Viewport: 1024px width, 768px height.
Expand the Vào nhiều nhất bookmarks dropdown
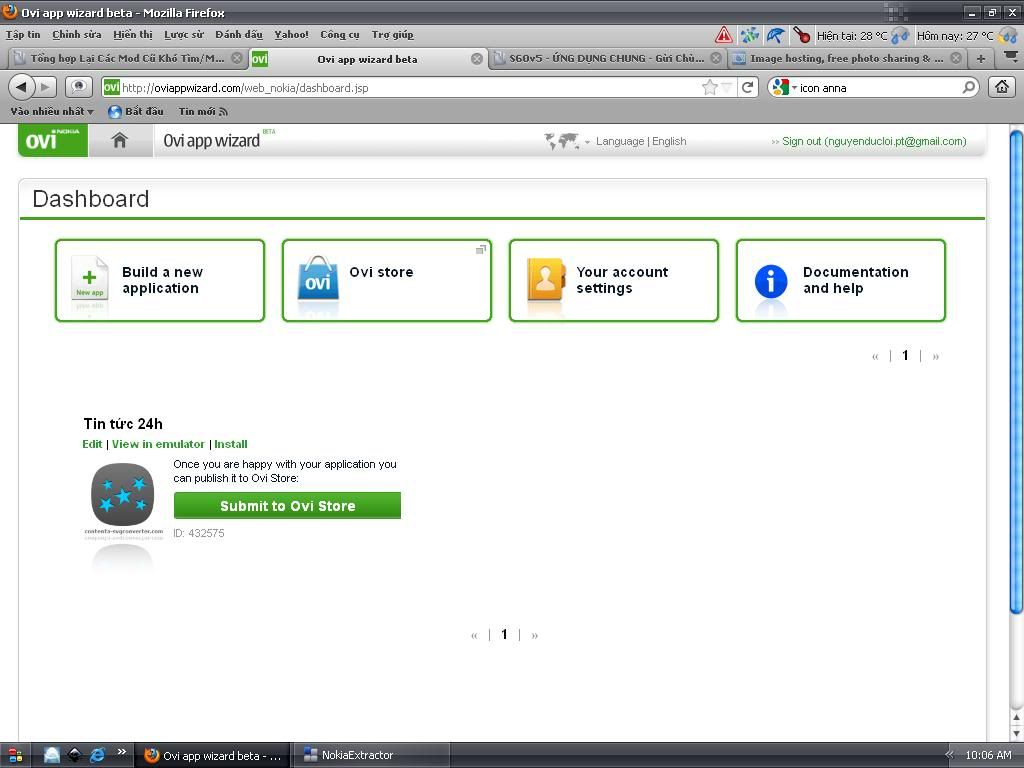(x=52, y=112)
